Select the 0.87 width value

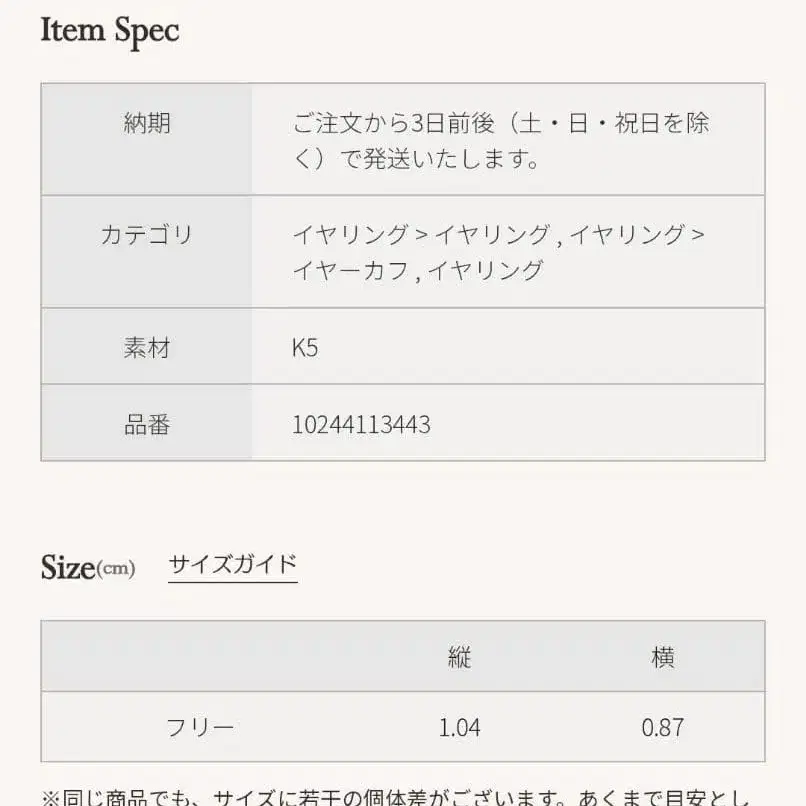pos(662,727)
